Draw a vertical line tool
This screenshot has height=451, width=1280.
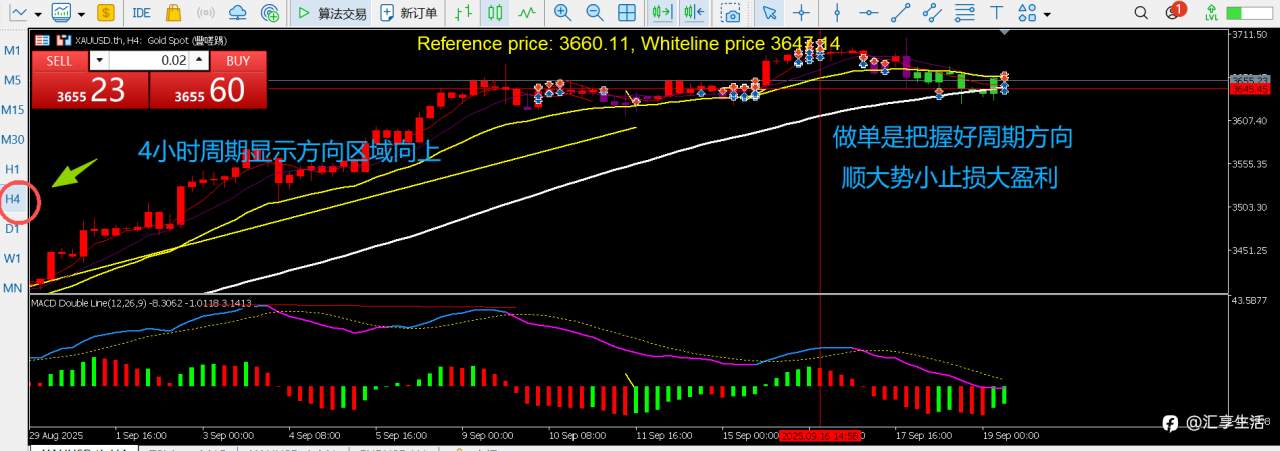point(839,13)
